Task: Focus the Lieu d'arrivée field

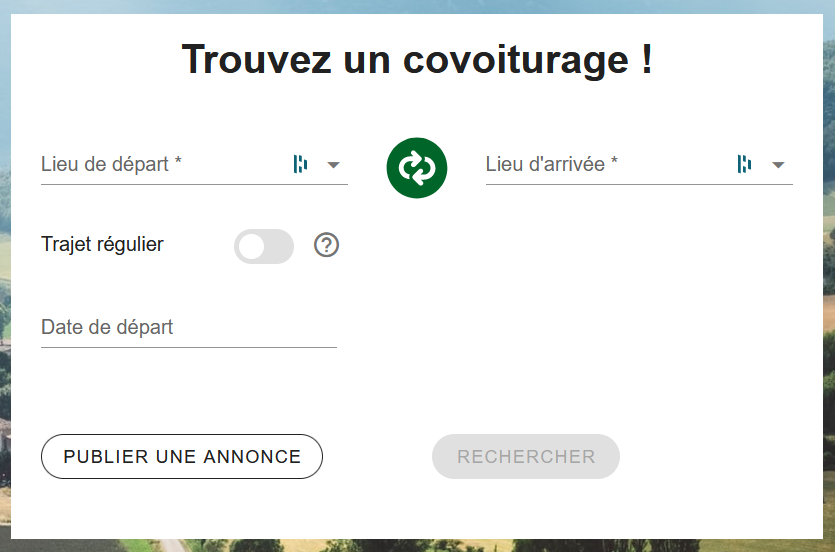Action: (x=607, y=164)
